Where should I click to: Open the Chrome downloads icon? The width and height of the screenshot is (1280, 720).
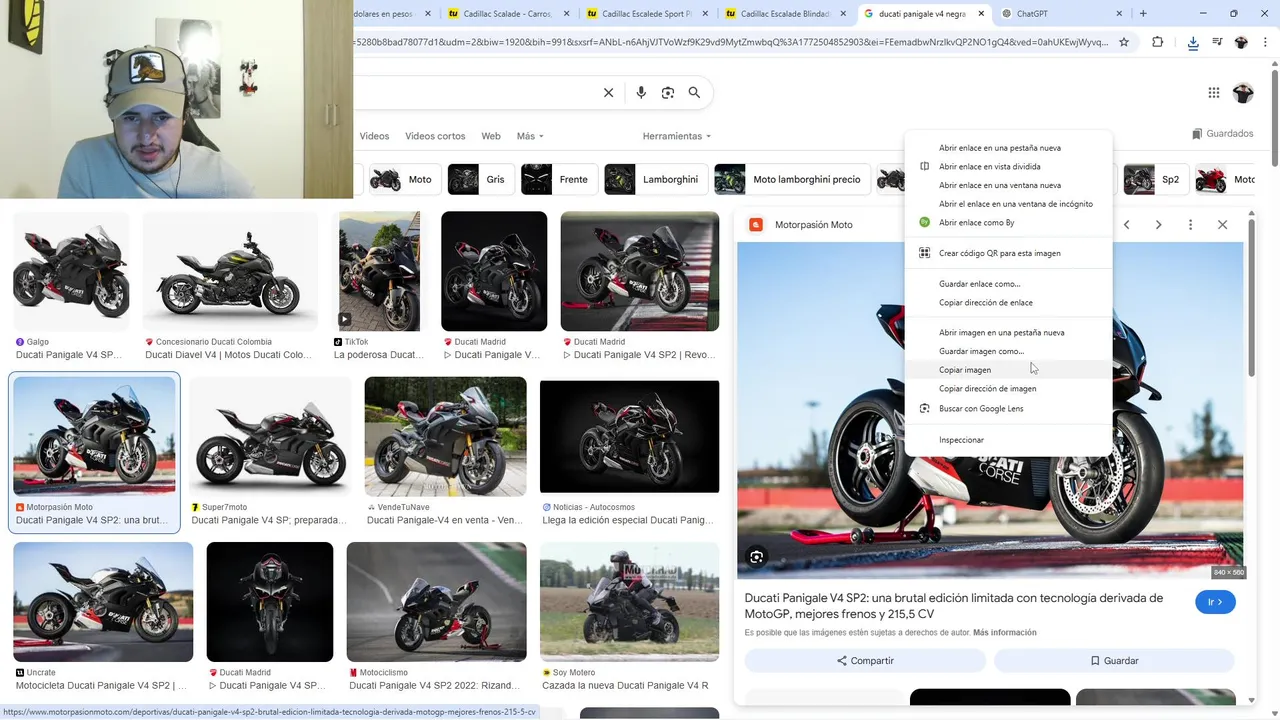point(1193,42)
